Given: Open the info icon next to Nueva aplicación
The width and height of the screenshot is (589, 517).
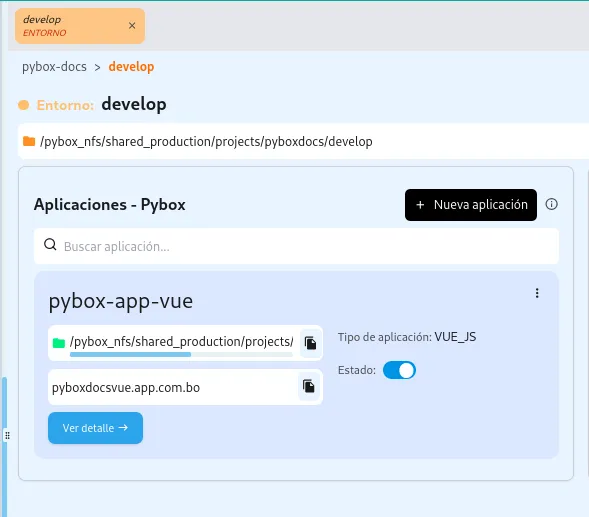Looking at the screenshot, I should click(x=551, y=204).
